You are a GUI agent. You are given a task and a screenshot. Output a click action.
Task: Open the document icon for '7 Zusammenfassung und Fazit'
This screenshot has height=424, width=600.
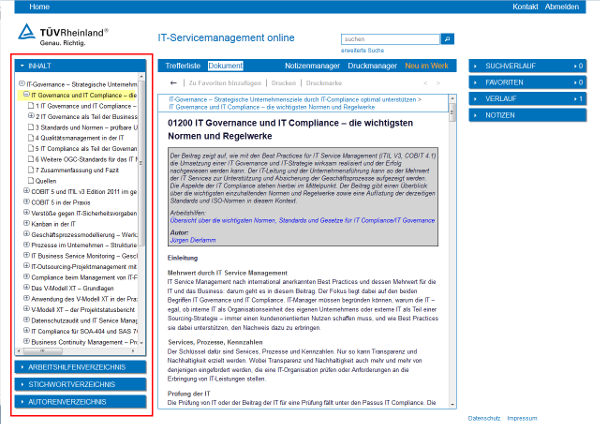31,170
